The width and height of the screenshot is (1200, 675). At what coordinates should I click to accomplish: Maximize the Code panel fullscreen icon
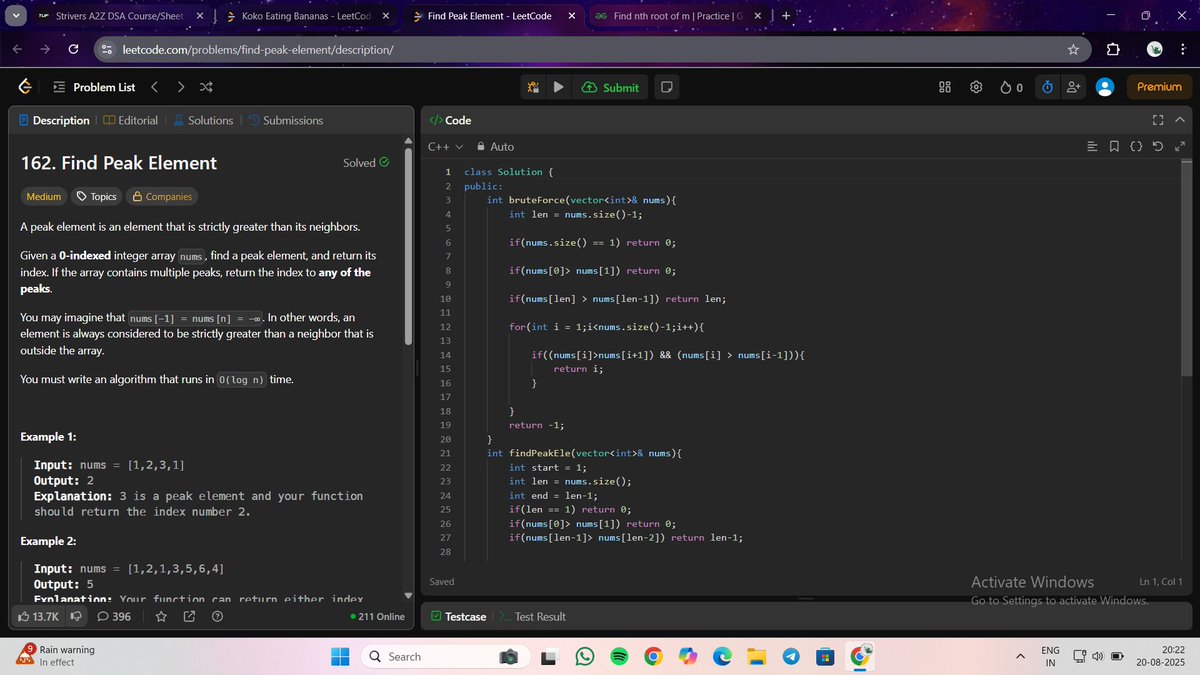pos(1157,120)
